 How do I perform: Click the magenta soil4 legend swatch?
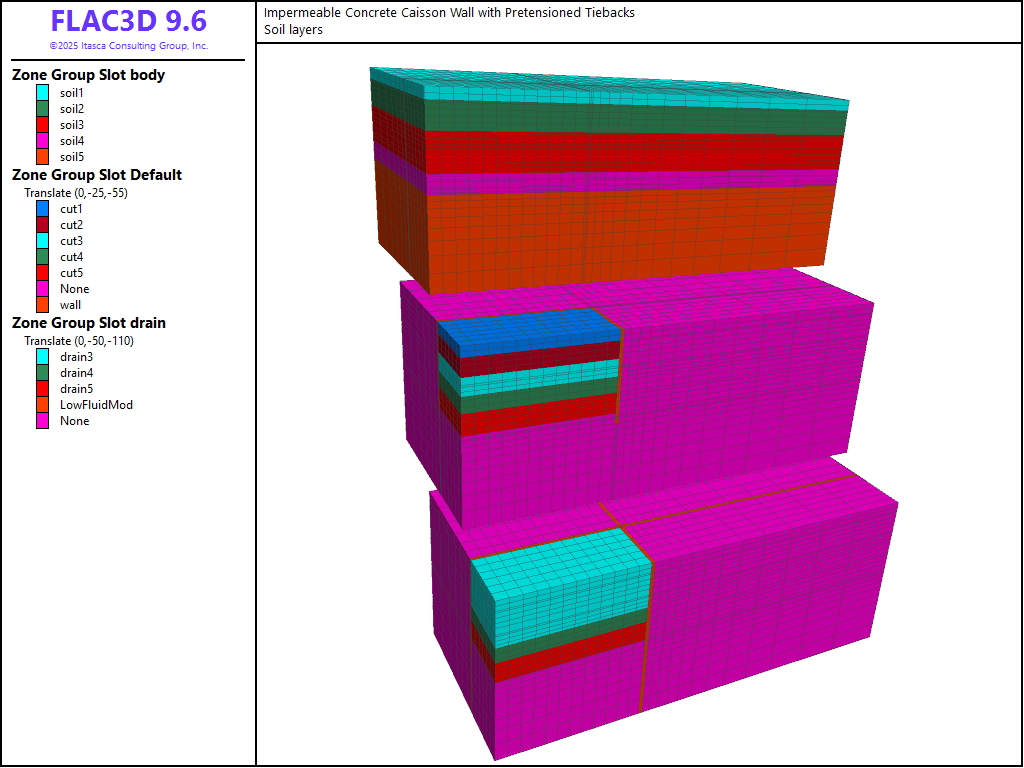42,140
